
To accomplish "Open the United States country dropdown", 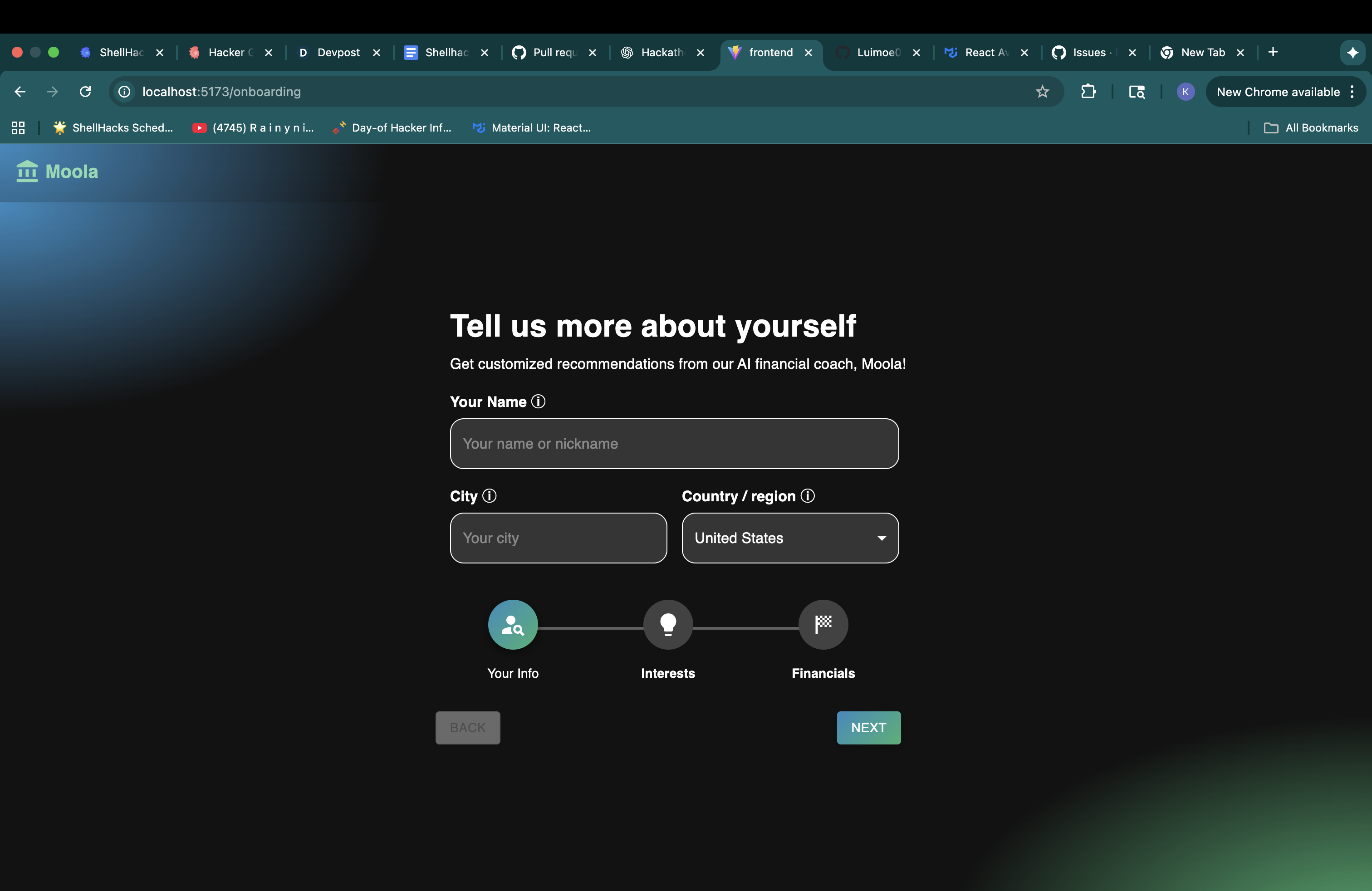I will (x=790, y=538).
